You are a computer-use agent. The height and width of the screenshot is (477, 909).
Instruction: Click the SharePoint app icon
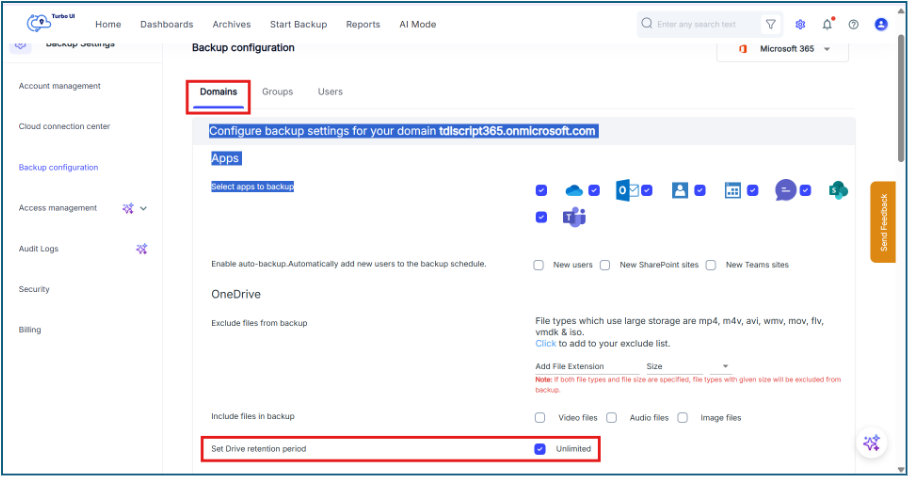pyautogui.click(x=838, y=190)
